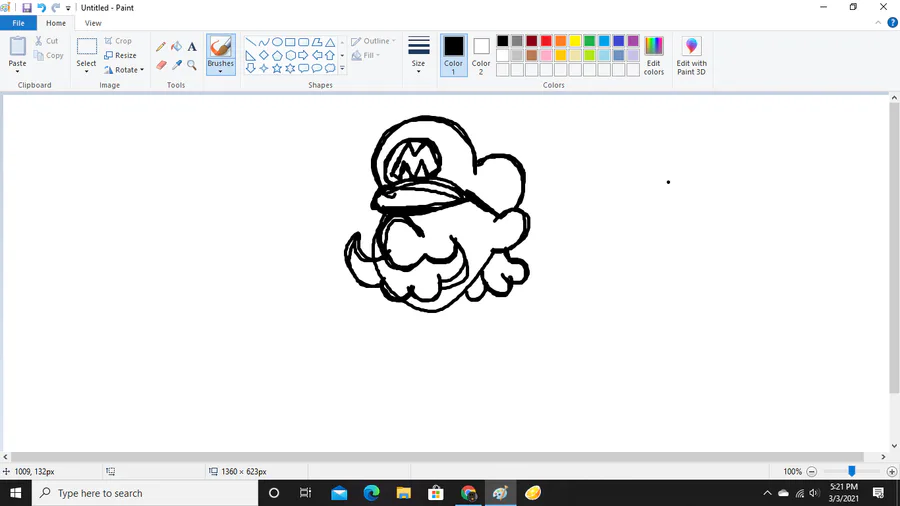Click the Brushes tool icon
This screenshot has height=506, width=900.
220,46
